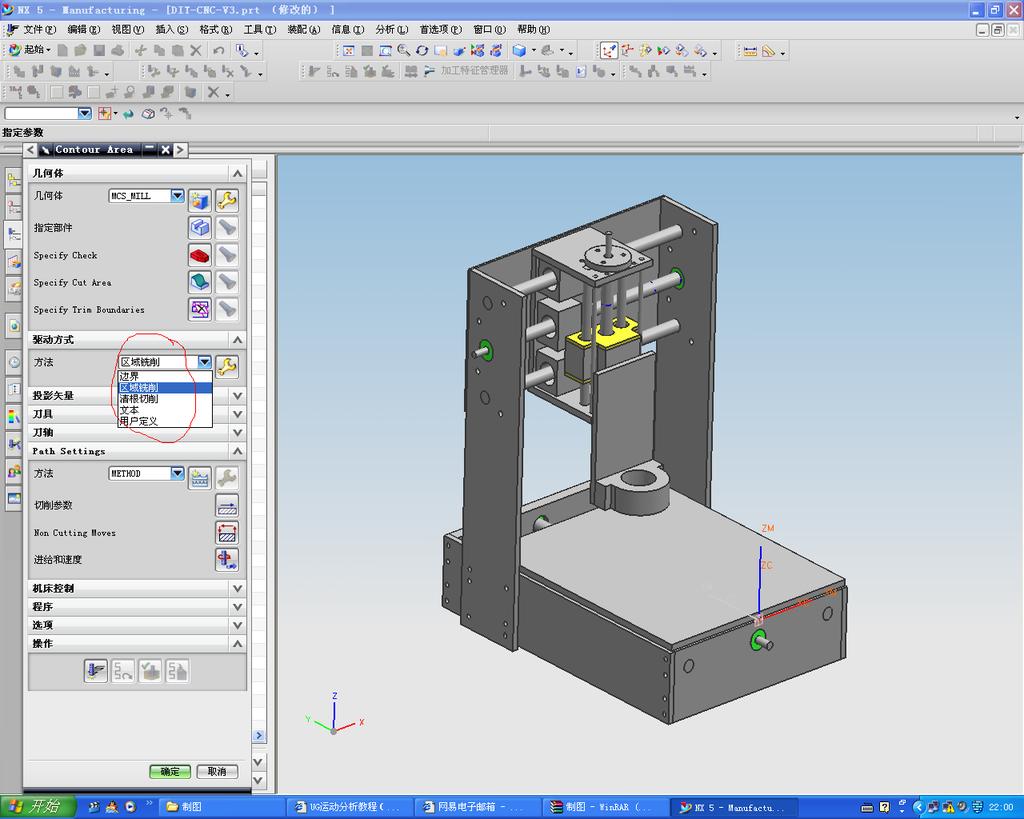Open the 工具(T) menu
Viewport: 1024px width, 819px height.
point(259,29)
